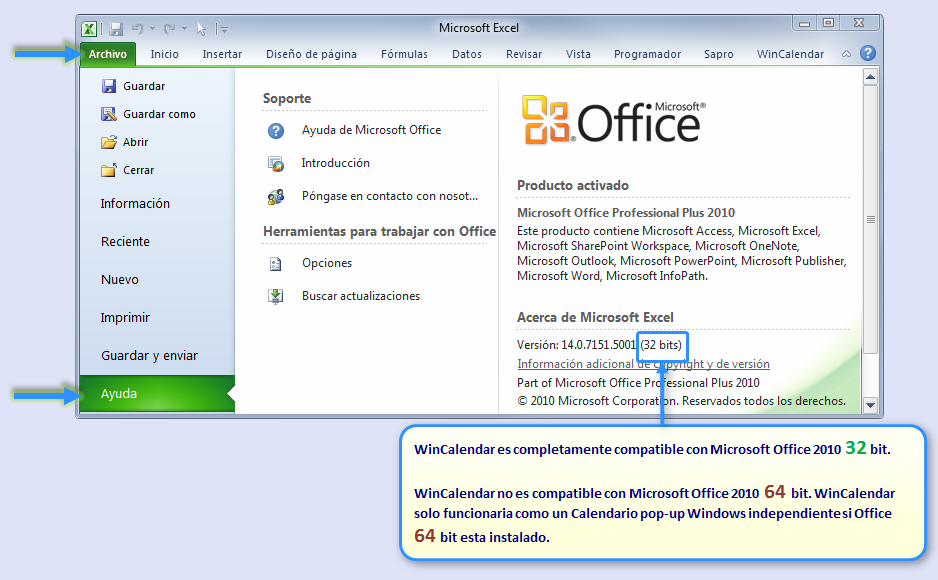
Task: Click the Cerrar folder icon
Action: 109,169
